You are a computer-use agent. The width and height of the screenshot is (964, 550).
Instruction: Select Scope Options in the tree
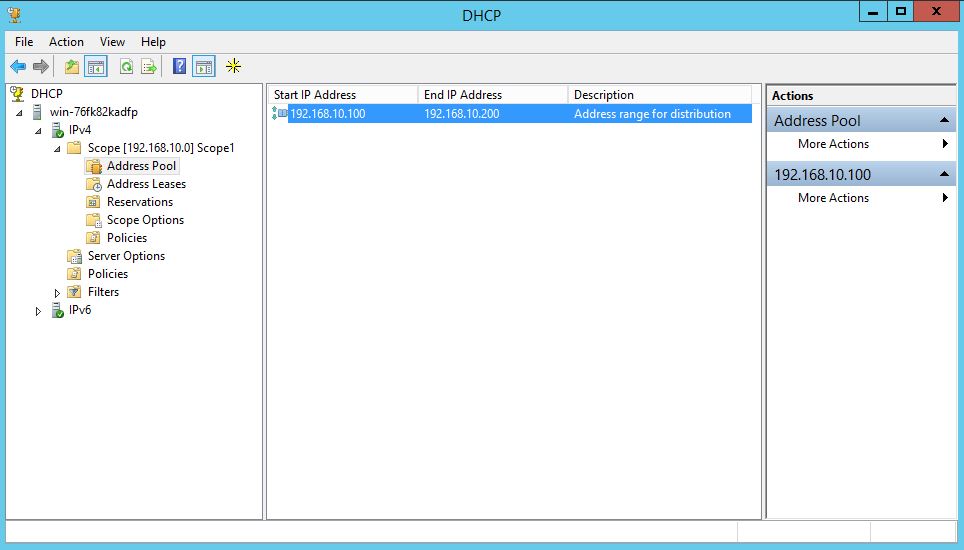(x=145, y=220)
